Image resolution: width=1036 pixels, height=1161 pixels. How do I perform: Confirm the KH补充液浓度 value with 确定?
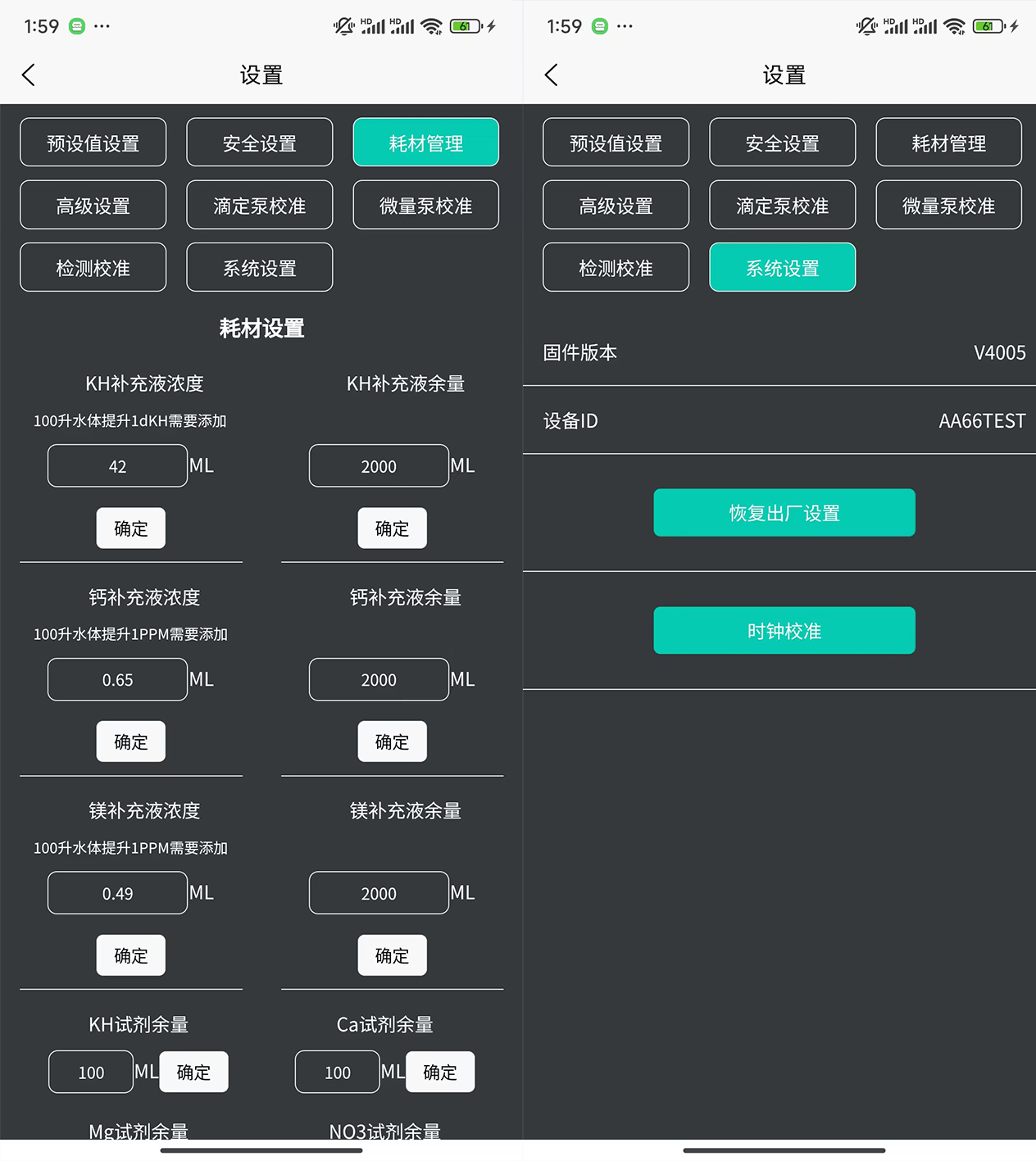(x=131, y=528)
